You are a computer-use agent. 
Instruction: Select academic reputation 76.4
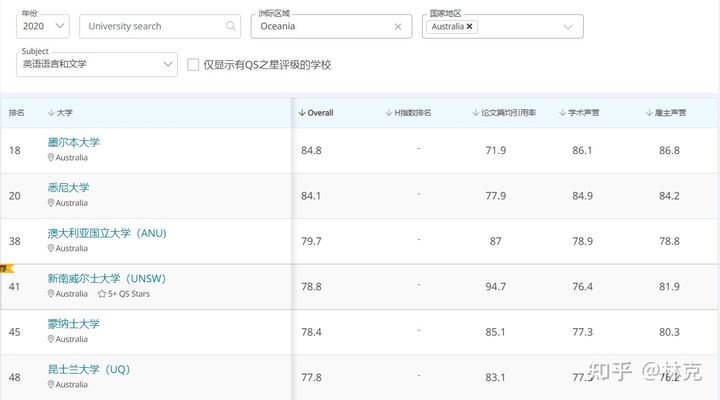pyautogui.click(x=582, y=287)
